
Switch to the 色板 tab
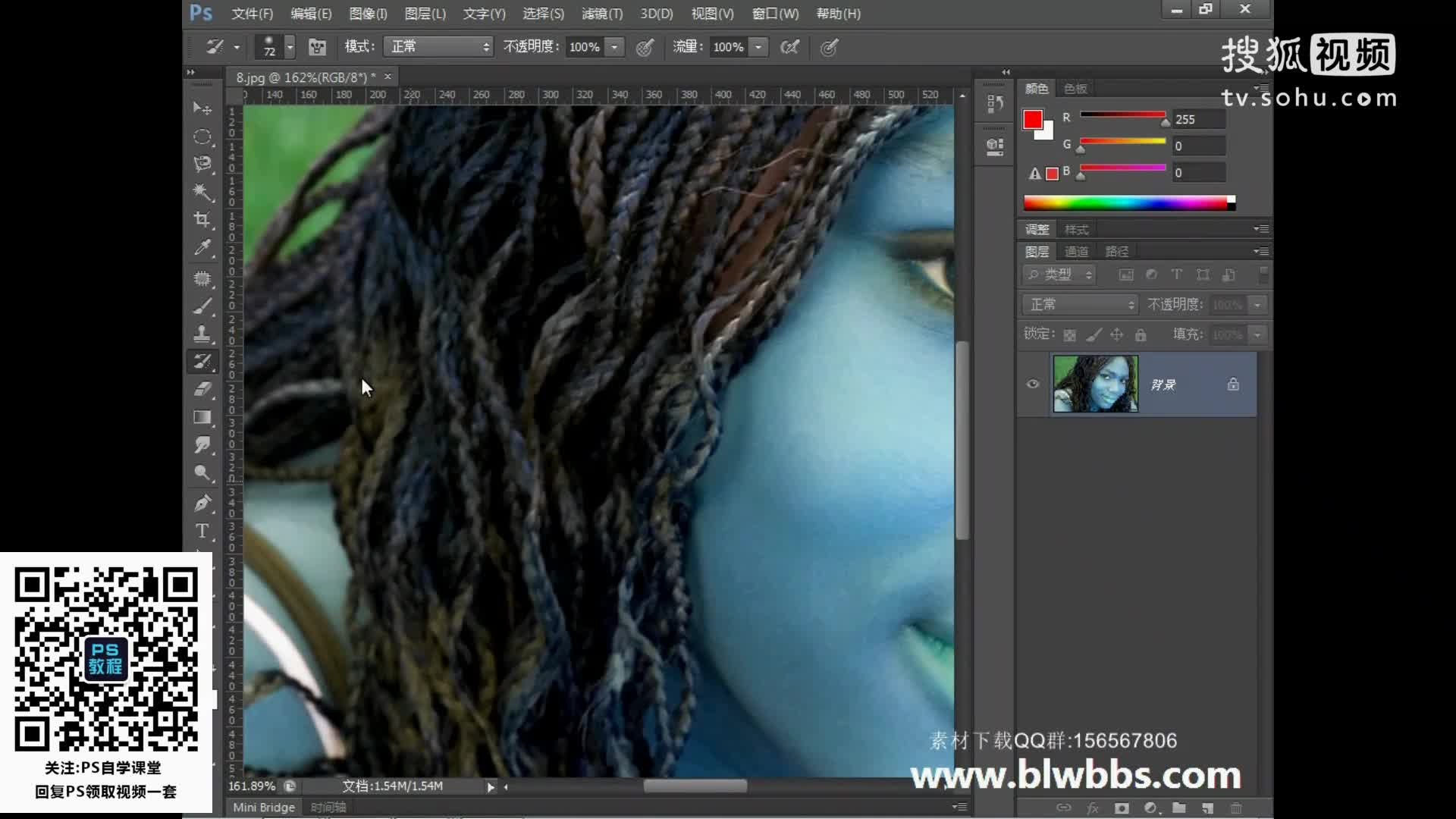pyautogui.click(x=1075, y=89)
